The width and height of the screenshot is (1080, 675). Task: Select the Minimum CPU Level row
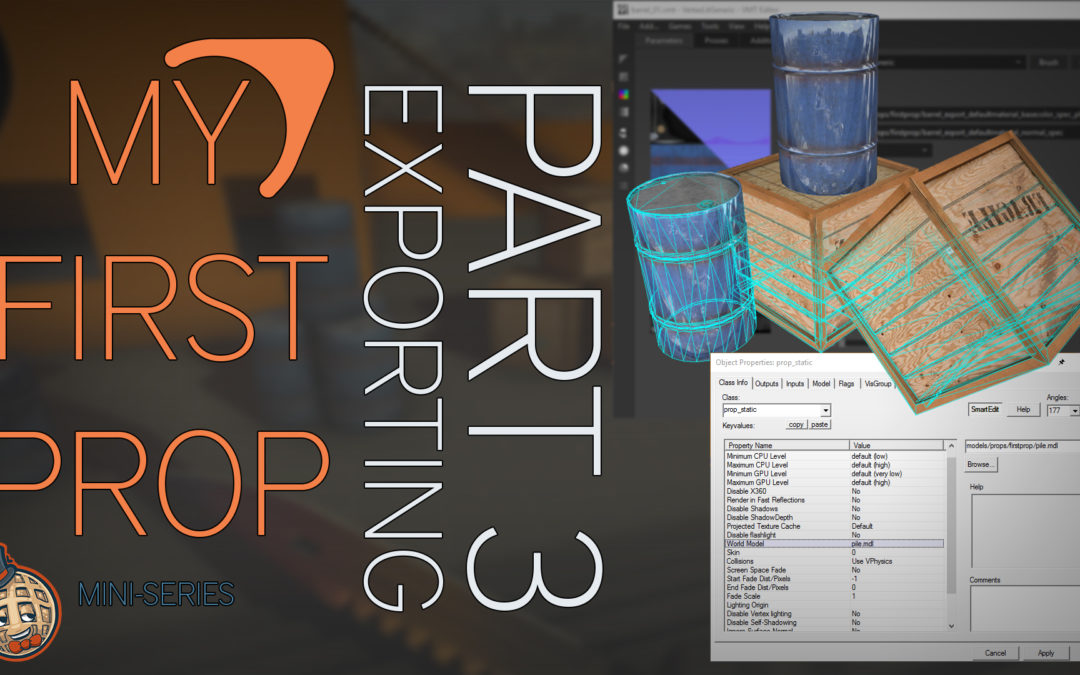pyautogui.click(x=834, y=456)
